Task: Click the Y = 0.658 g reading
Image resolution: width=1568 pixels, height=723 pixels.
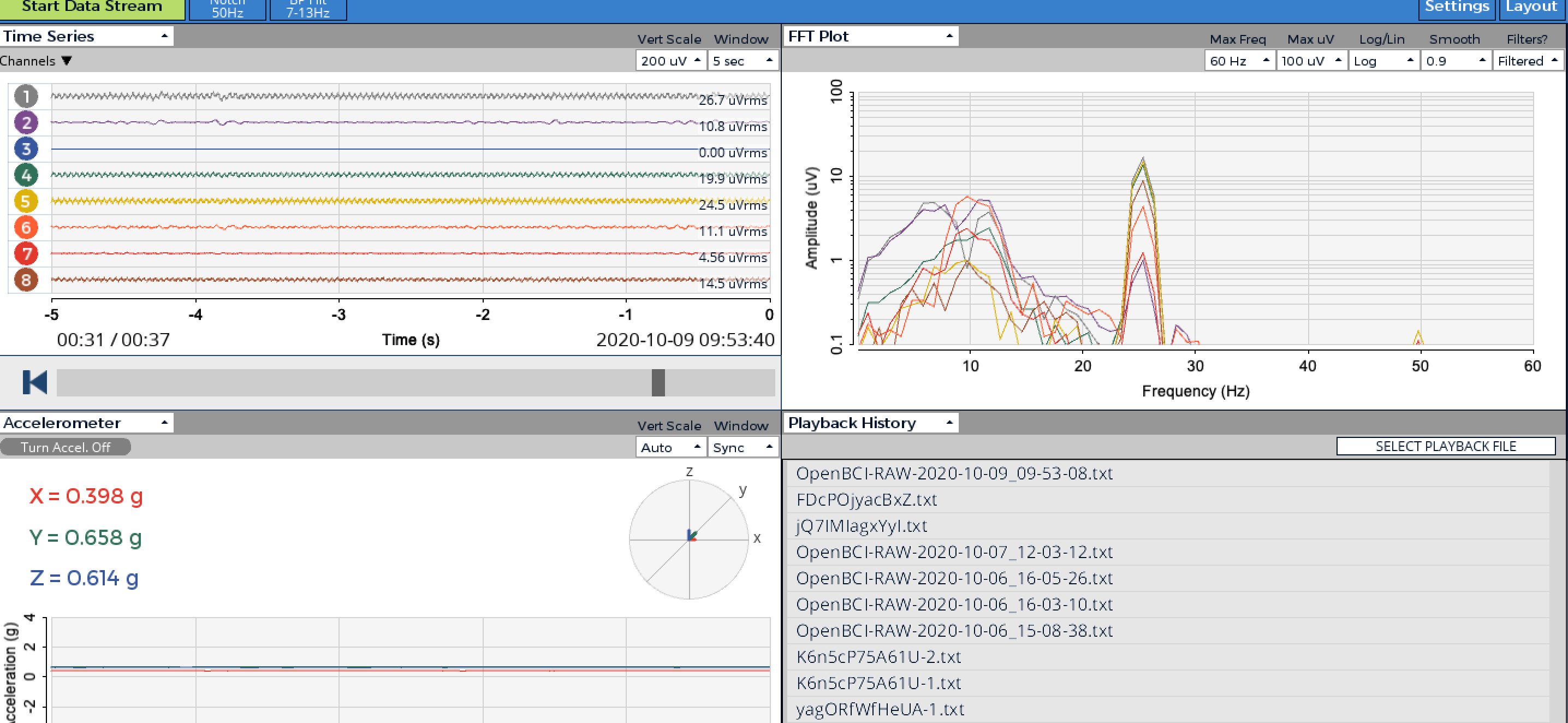Action: point(85,537)
